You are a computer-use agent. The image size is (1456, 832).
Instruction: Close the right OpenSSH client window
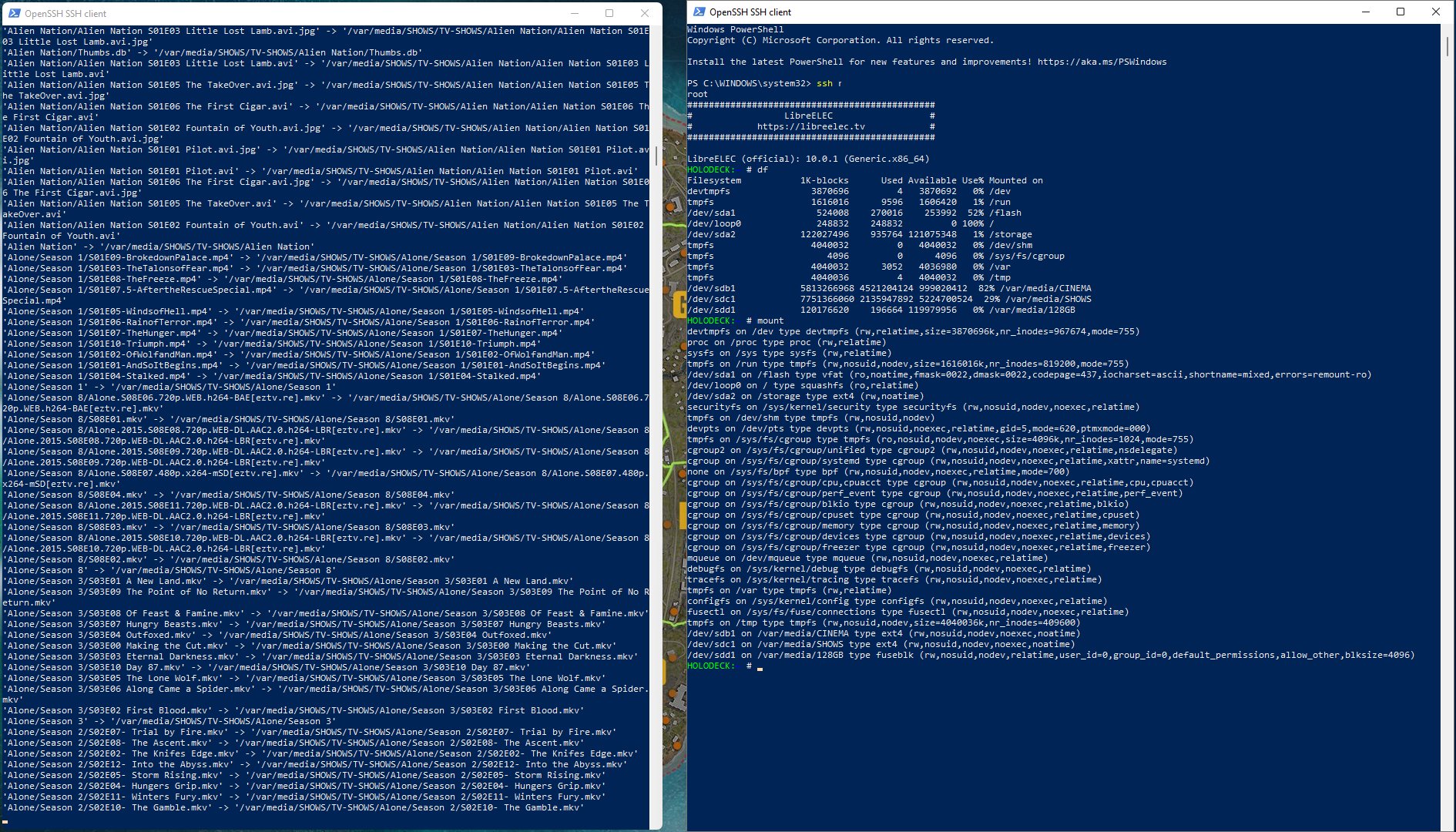tap(1436, 12)
